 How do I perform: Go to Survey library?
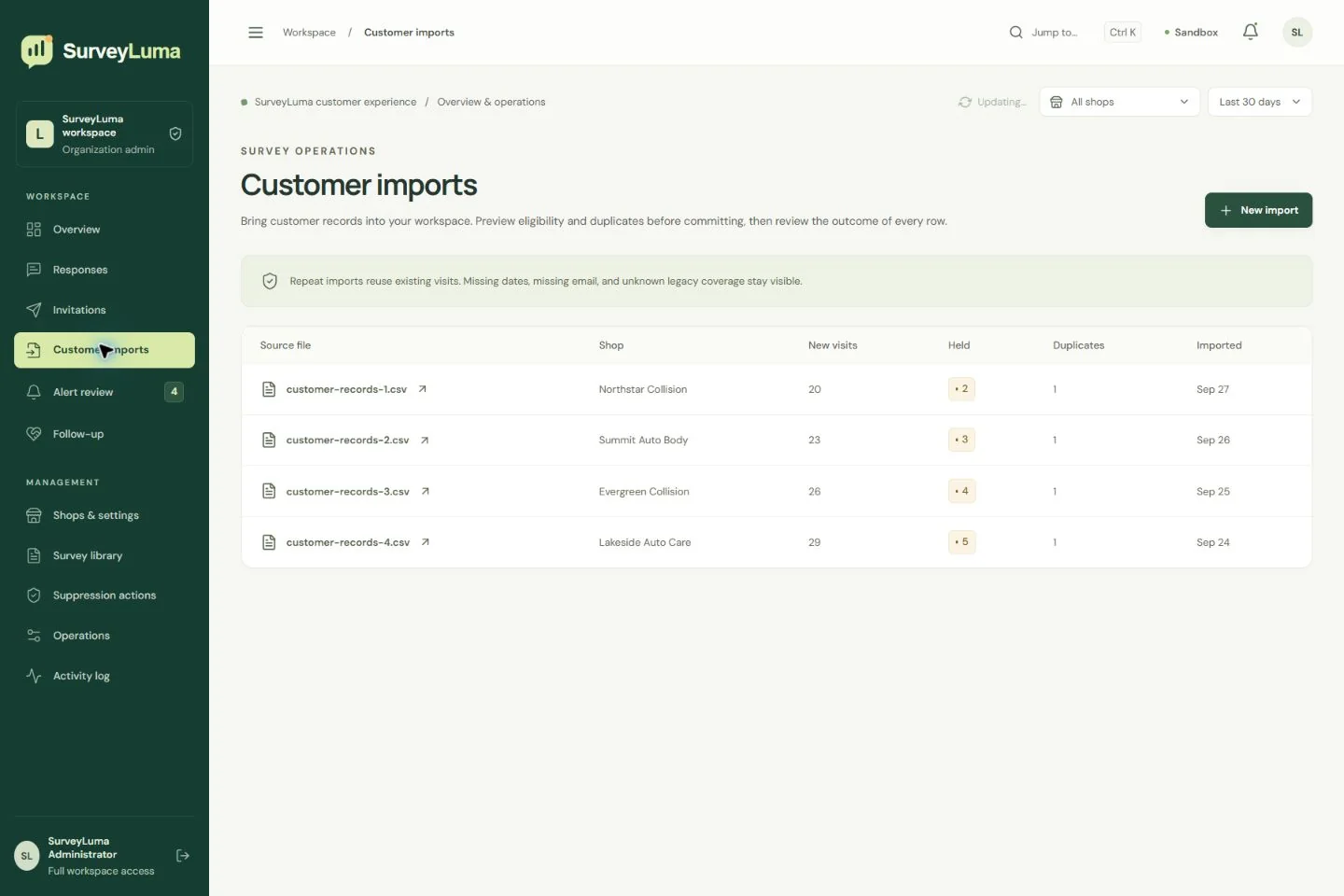click(105, 555)
